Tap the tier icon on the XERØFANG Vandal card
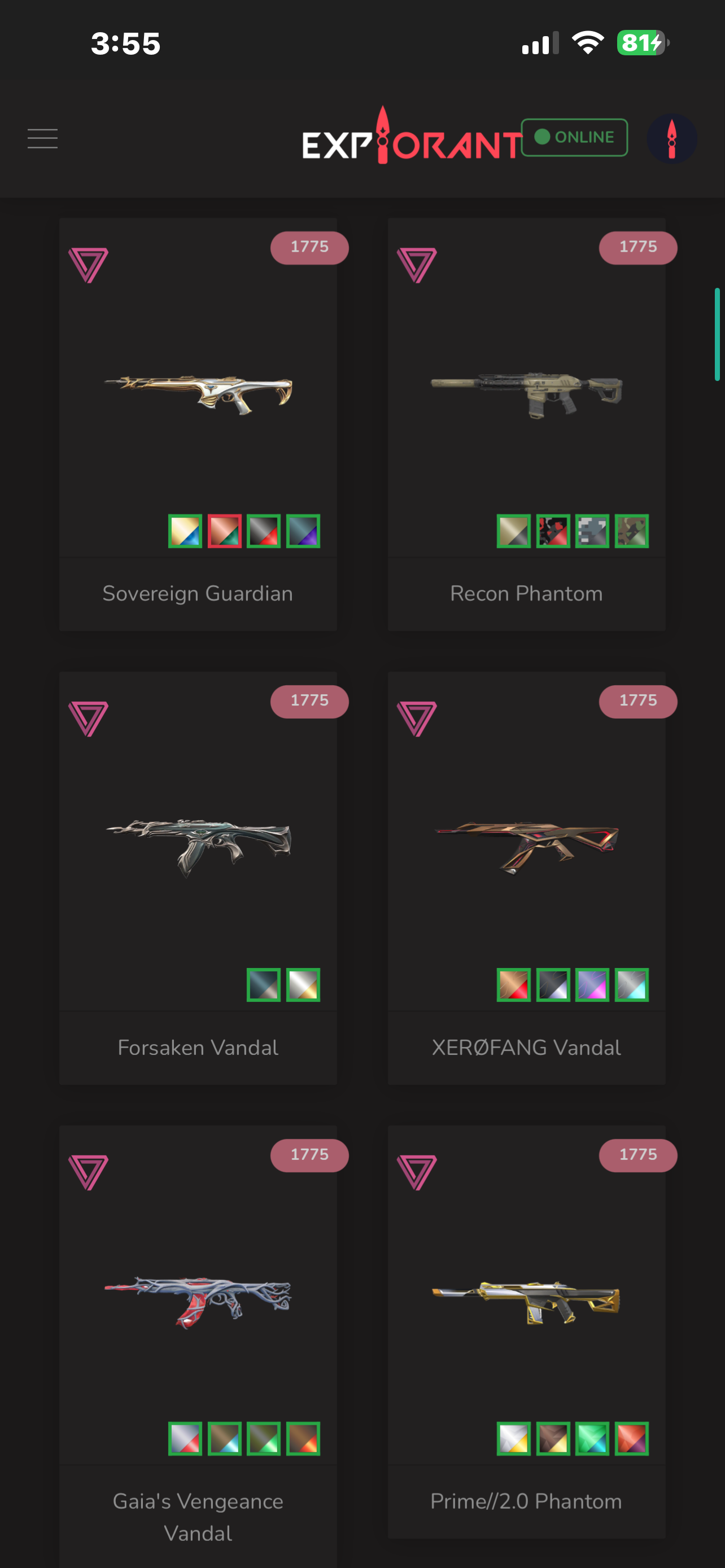 (x=417, y=719)
